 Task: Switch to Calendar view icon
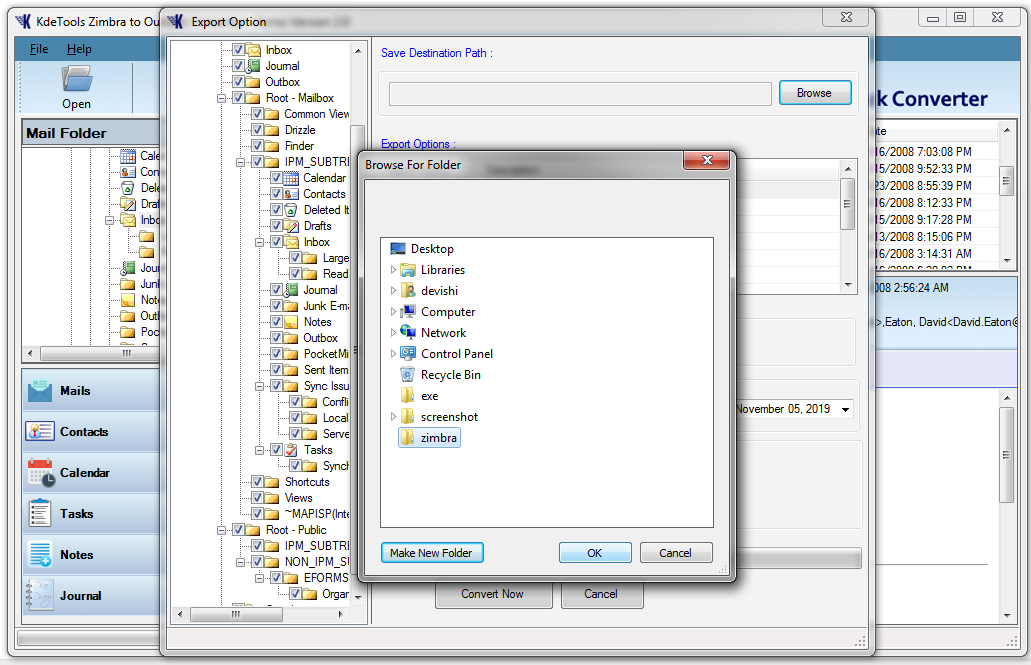[40, 473]
